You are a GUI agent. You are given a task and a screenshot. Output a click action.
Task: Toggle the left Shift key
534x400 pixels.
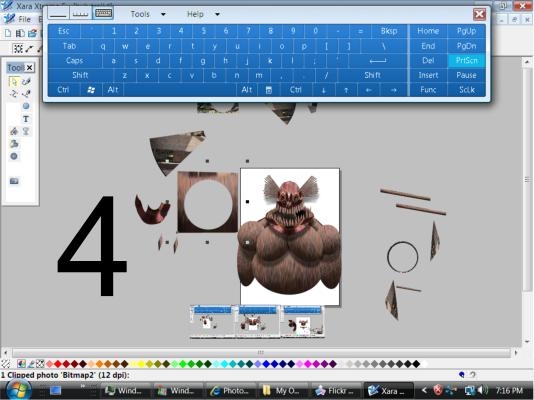tap(80, 75)
